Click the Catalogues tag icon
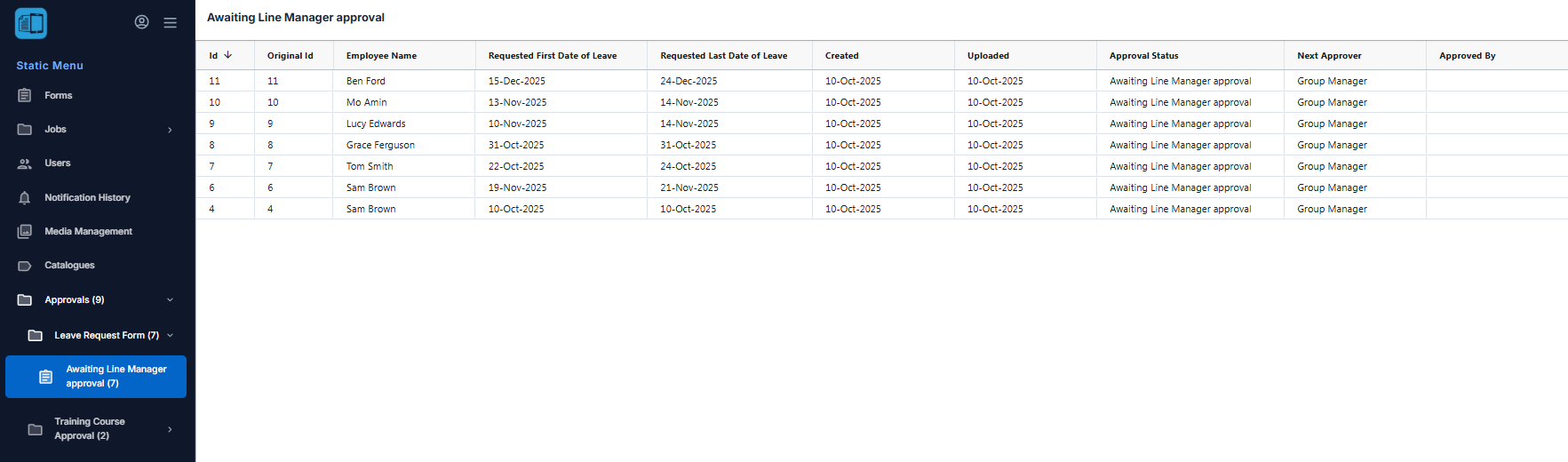The height and width of the screenshot is (462, 1568). (25, 266)
